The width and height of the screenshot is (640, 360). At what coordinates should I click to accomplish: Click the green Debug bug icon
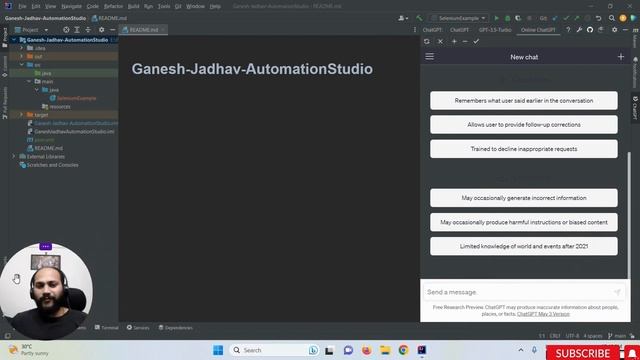click(507, 18)
